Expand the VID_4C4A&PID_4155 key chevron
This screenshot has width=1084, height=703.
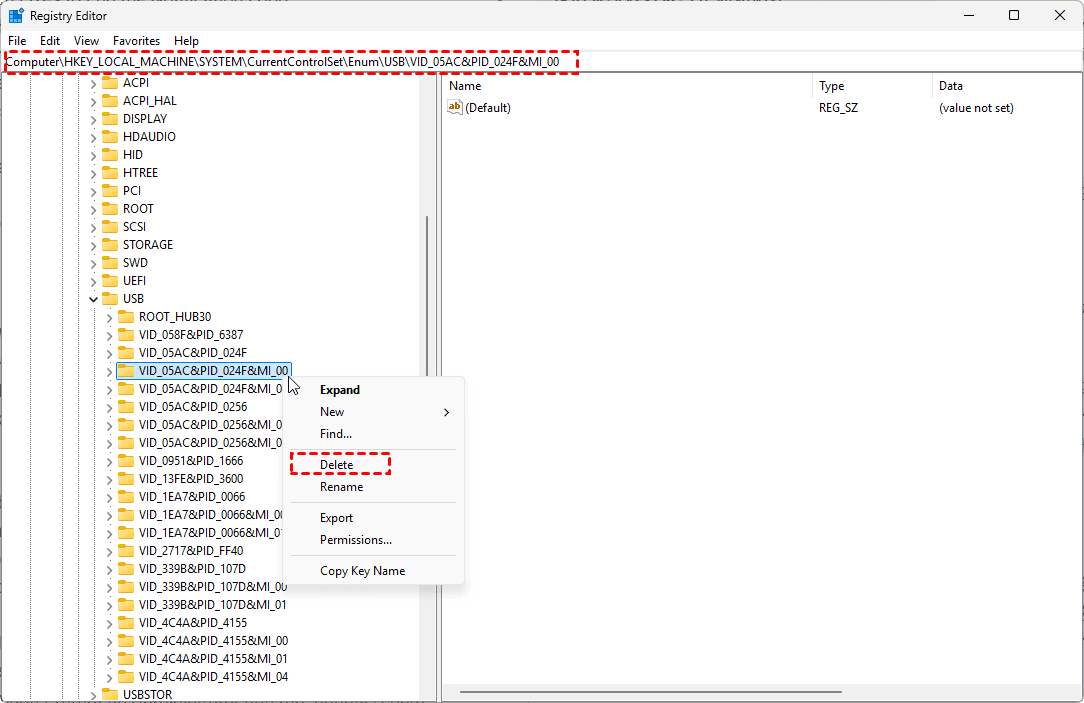point(110,623)
